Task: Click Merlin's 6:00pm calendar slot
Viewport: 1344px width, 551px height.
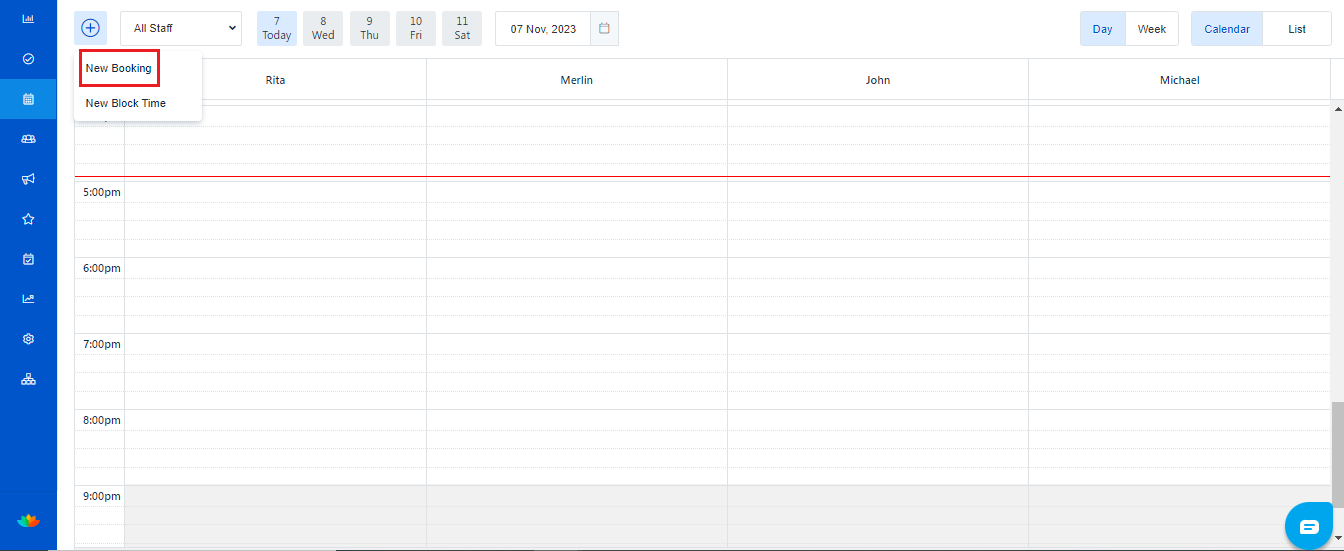Action: pyautogui.click(x=577, y=267)
